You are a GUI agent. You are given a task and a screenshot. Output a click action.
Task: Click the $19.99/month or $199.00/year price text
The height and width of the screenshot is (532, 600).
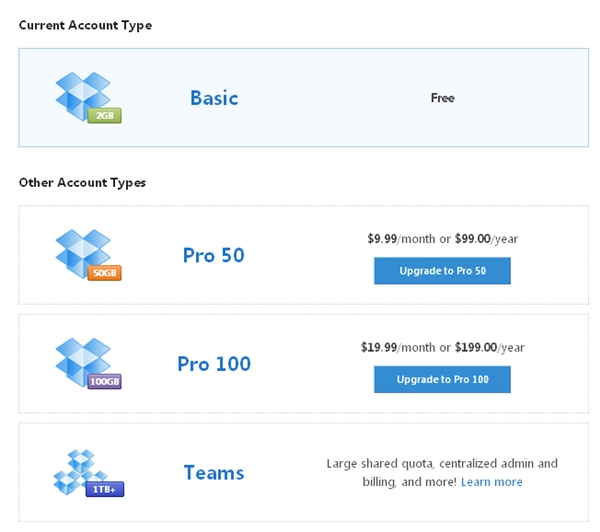[443, 348]
